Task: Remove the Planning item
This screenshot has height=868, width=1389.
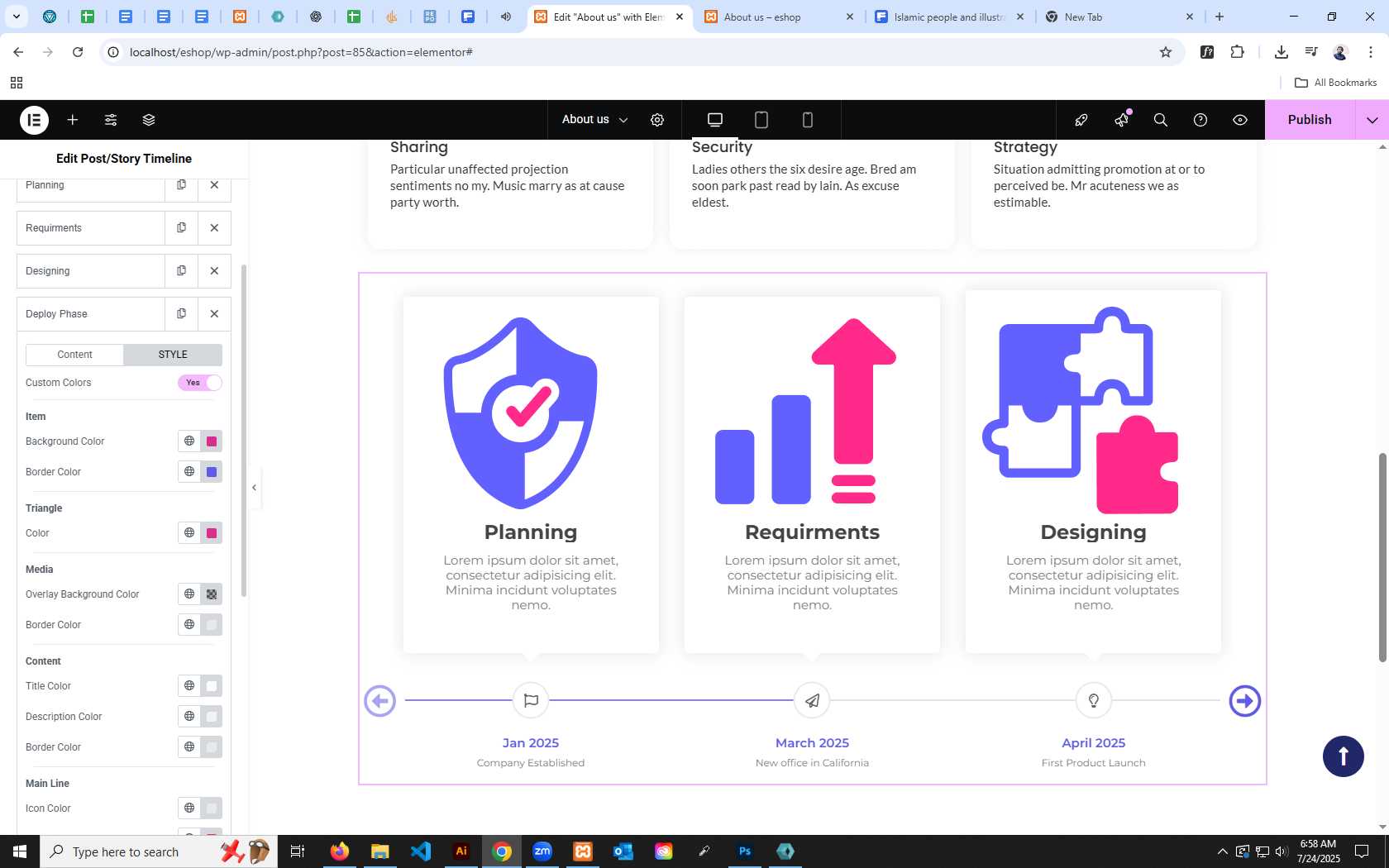Action: 214,185
